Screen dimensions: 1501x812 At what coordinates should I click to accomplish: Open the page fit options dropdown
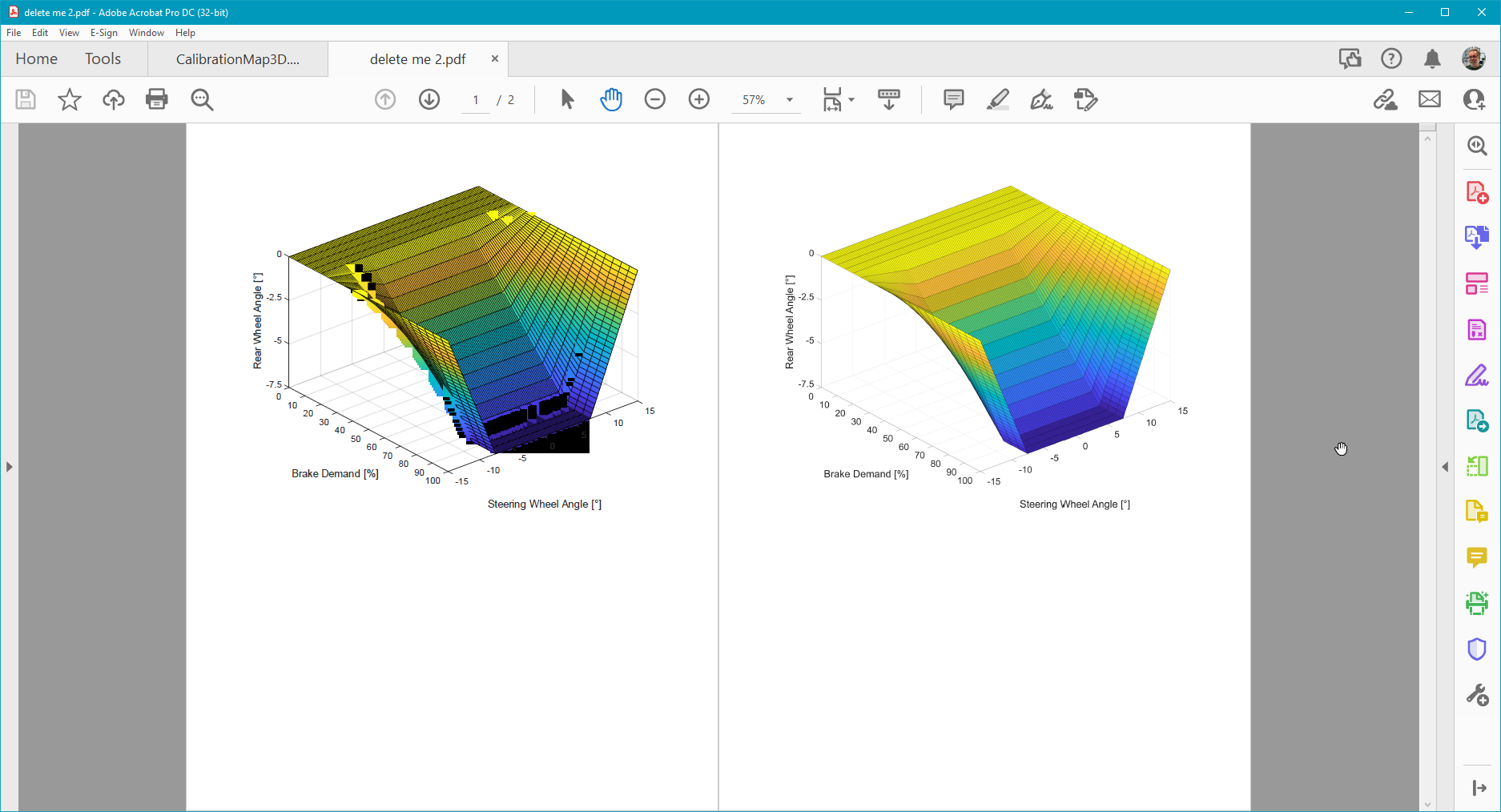[851, 99]
